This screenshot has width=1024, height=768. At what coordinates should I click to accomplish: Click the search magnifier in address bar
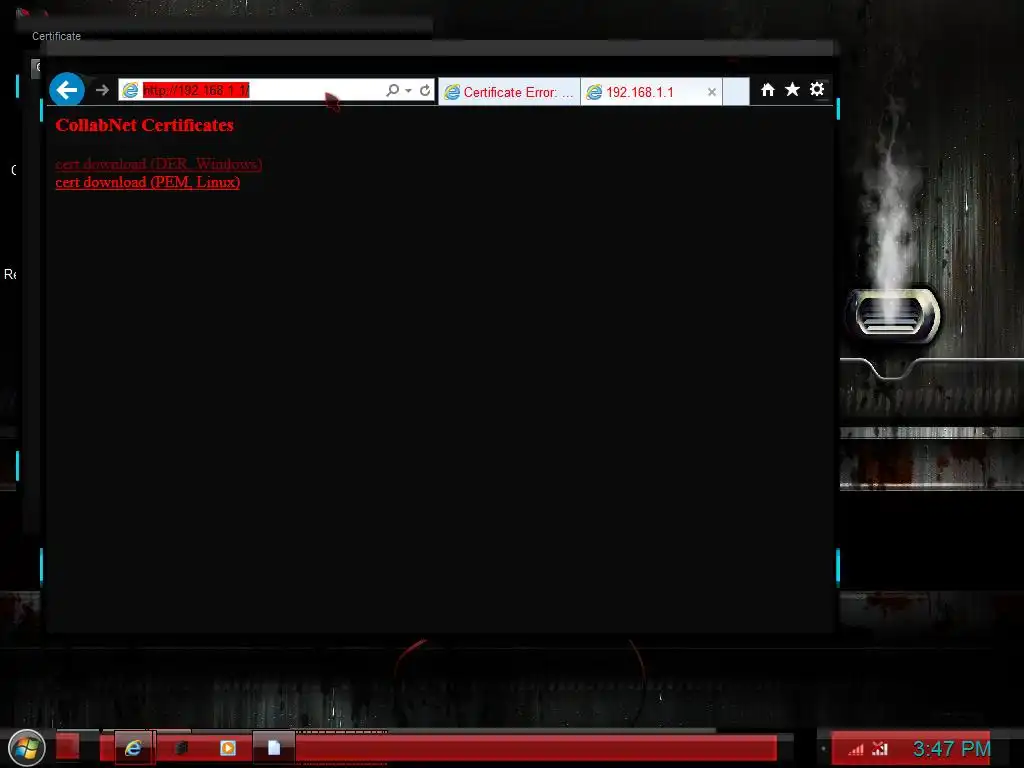pos(392,90)
